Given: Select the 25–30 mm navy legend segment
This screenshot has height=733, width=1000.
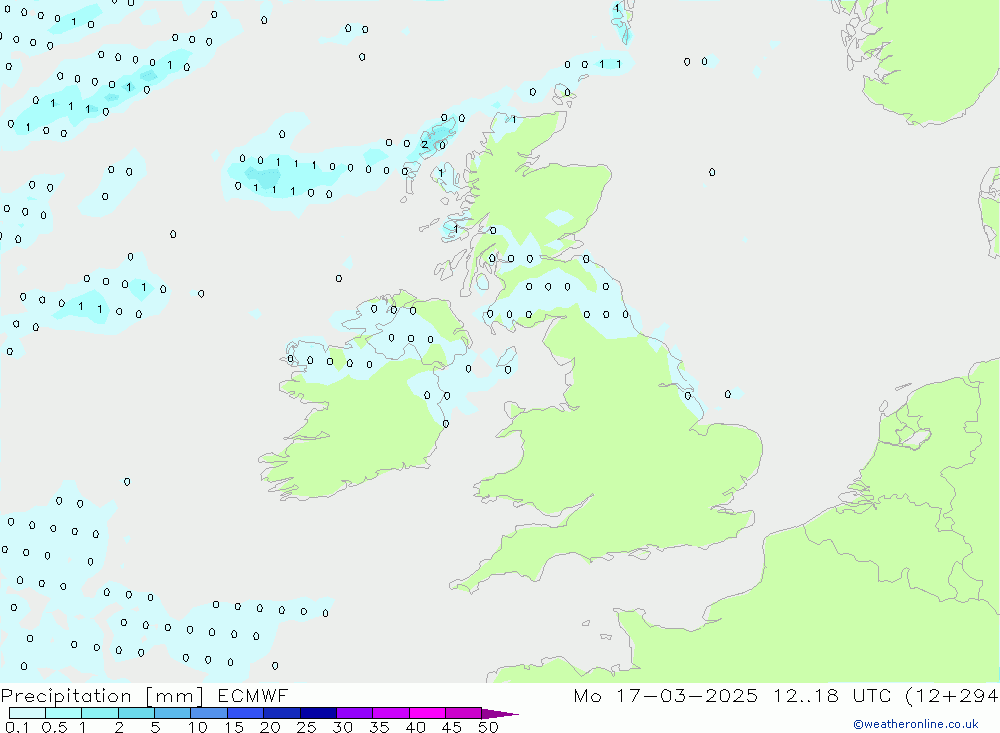Looking at the screenshot, I should tap(318, 713).
